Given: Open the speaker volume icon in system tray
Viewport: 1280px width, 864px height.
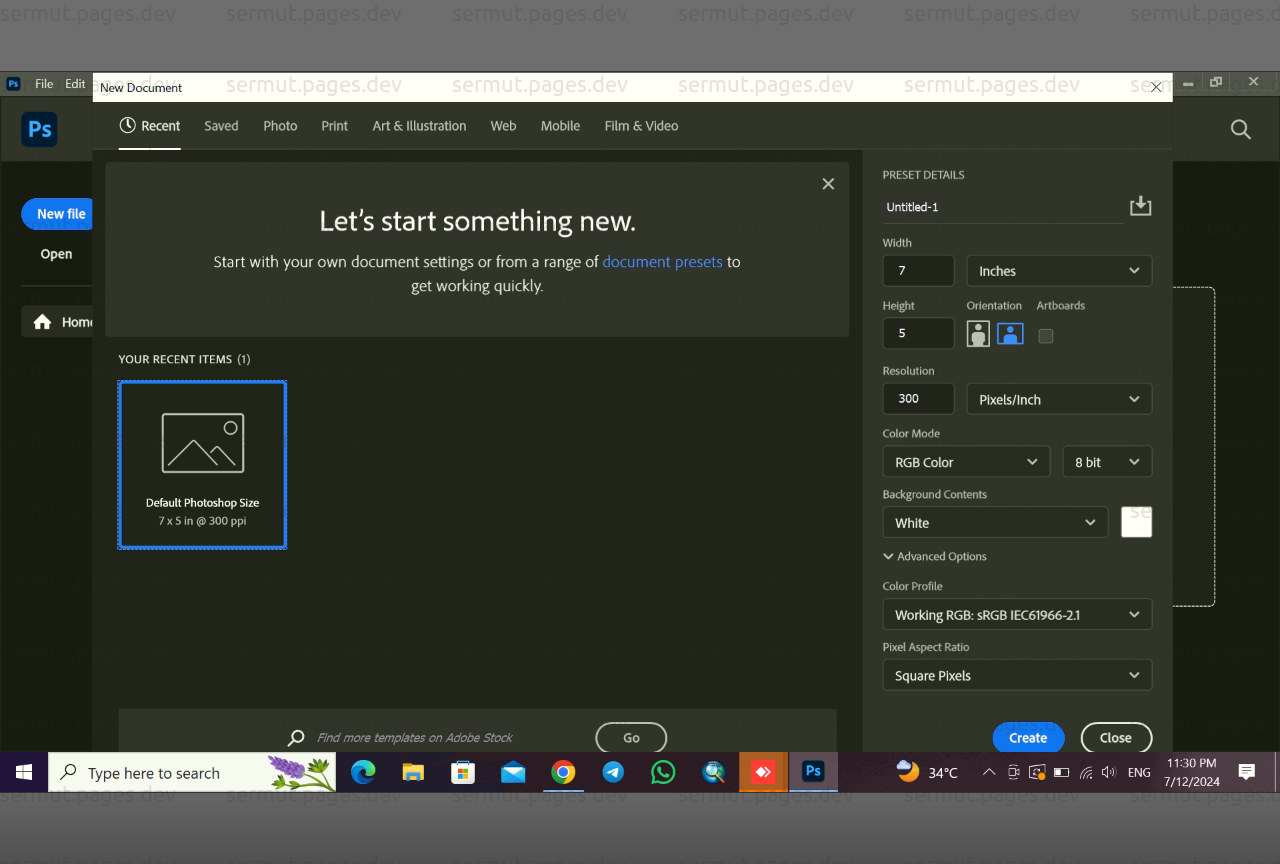Looking at the screenshot, I should pyautogui.click(x=1109, y=772).
